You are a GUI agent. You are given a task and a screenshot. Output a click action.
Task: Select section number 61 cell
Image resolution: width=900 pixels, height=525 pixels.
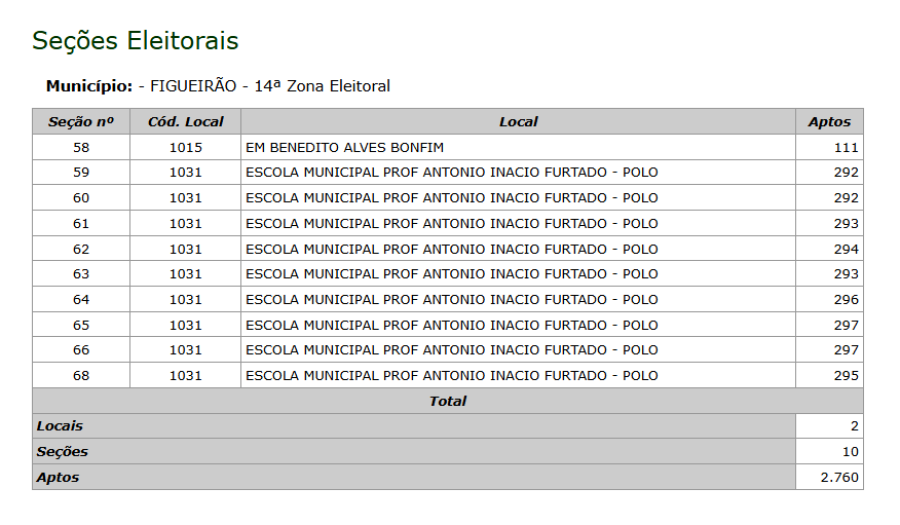click(x=81, y=223)
